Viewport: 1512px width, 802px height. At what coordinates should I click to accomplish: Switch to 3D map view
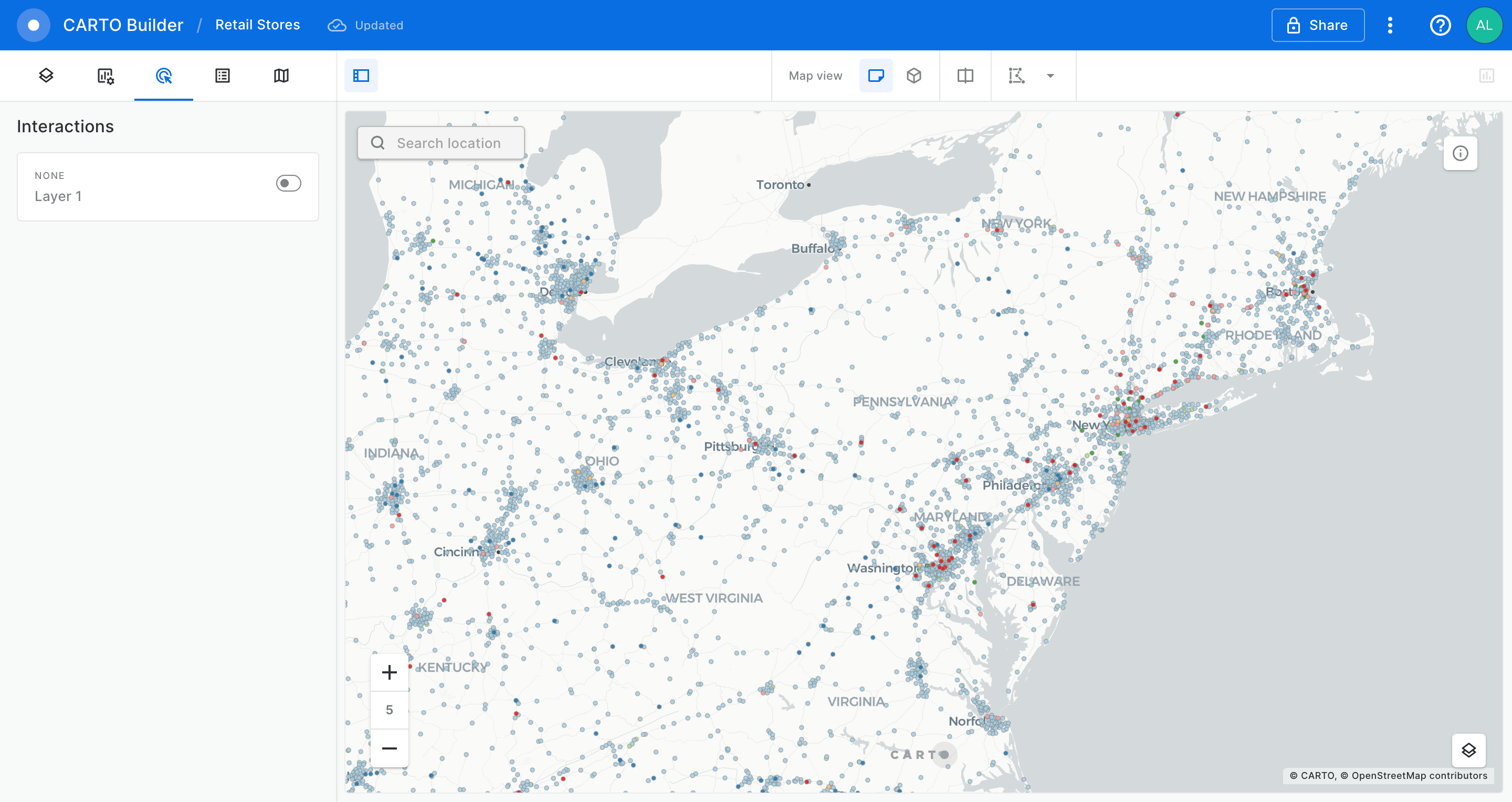pos(914,76)
